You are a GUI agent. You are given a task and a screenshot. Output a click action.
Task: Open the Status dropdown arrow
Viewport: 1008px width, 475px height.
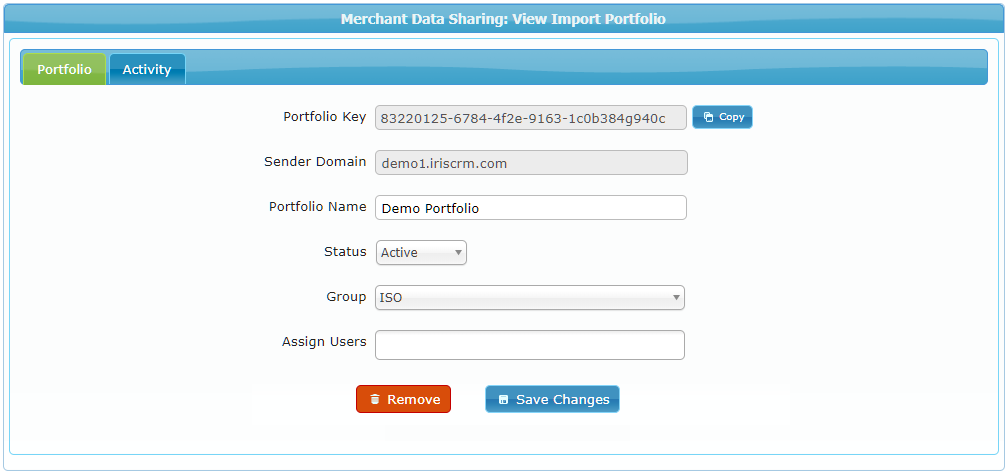(458, 253)
